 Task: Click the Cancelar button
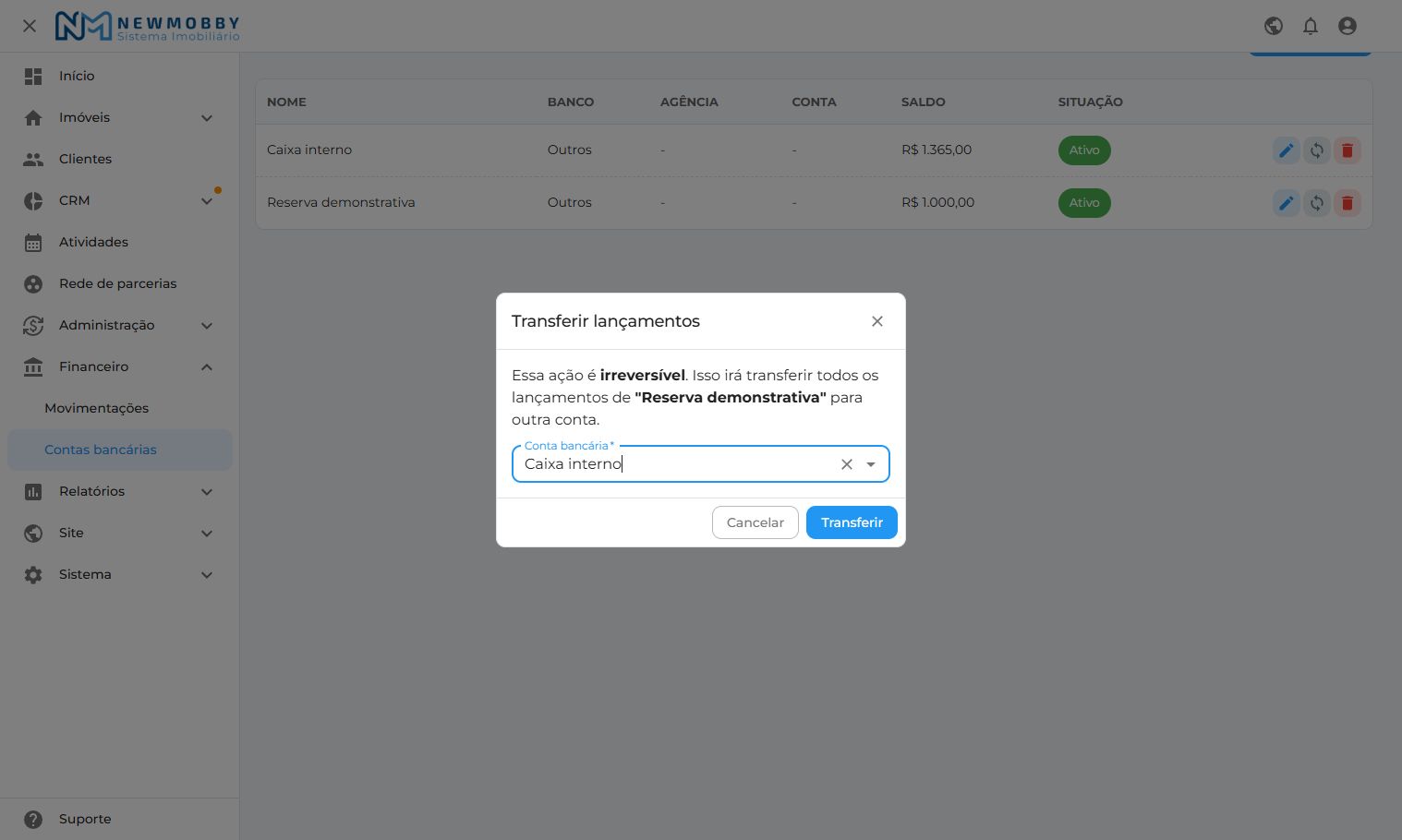click(x=755, y=522)
